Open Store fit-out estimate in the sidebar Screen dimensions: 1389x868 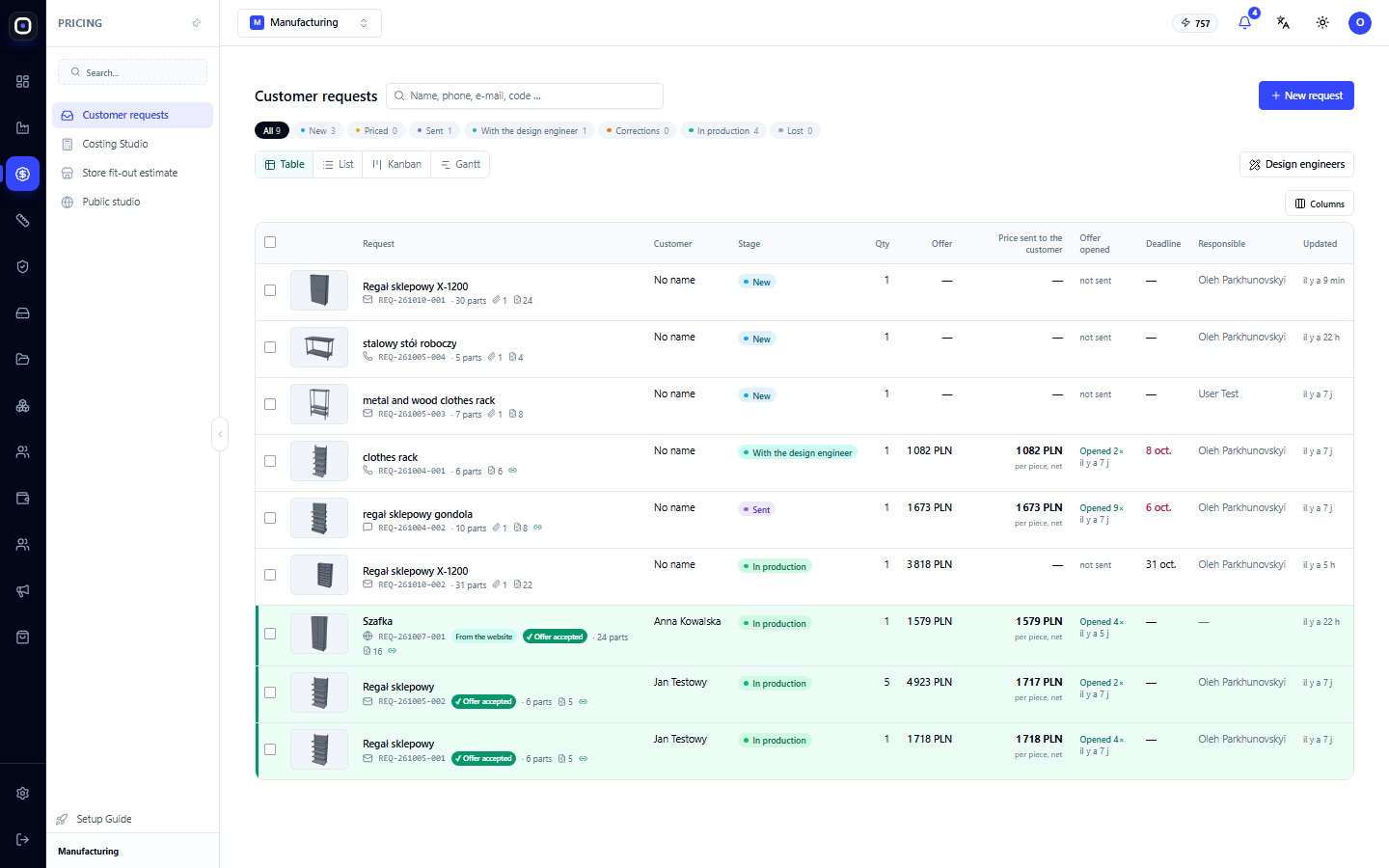click(x=130, y=173)
